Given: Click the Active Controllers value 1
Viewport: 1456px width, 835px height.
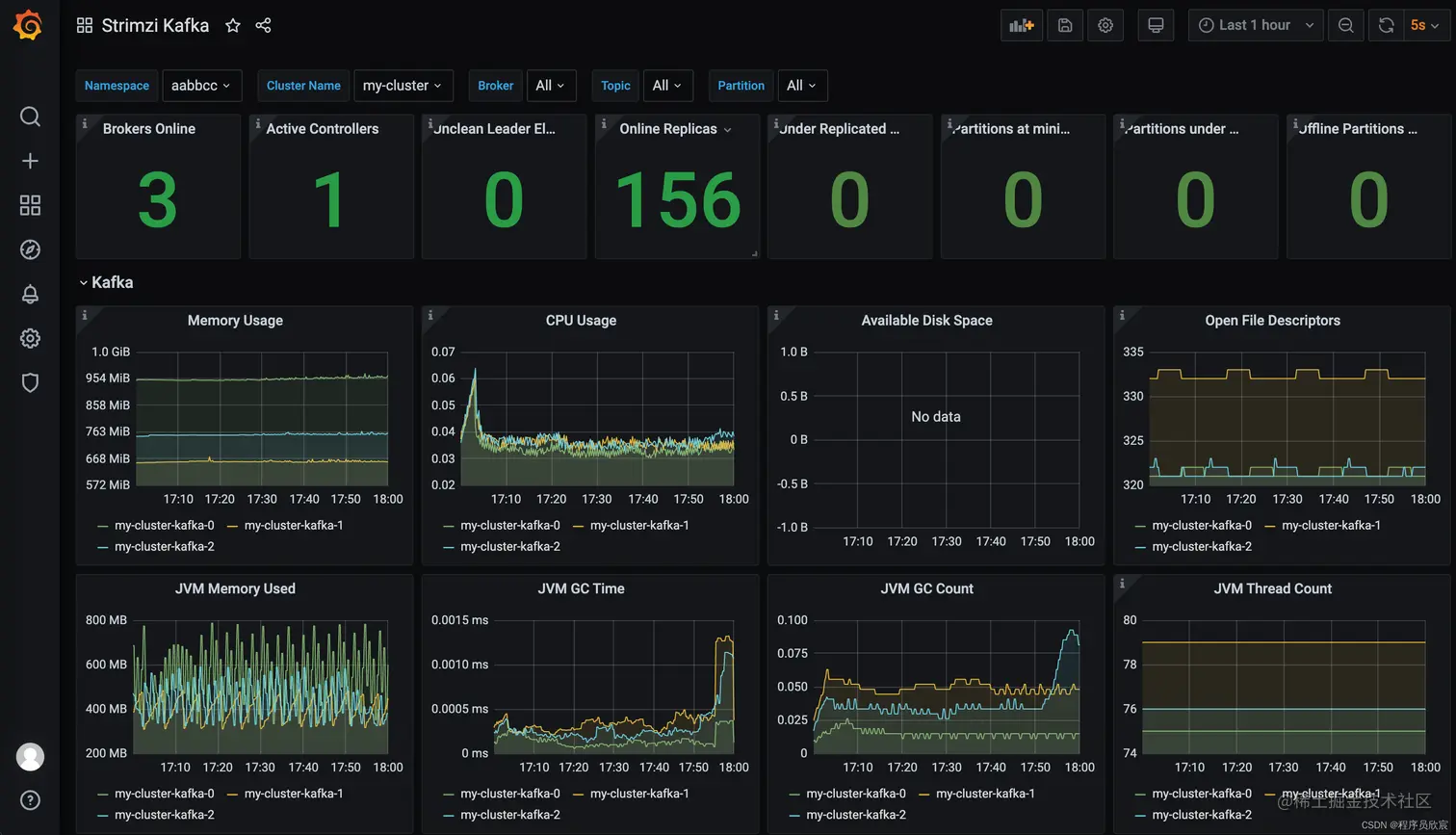Looking at the screenshot, I should tap(330, 201).
